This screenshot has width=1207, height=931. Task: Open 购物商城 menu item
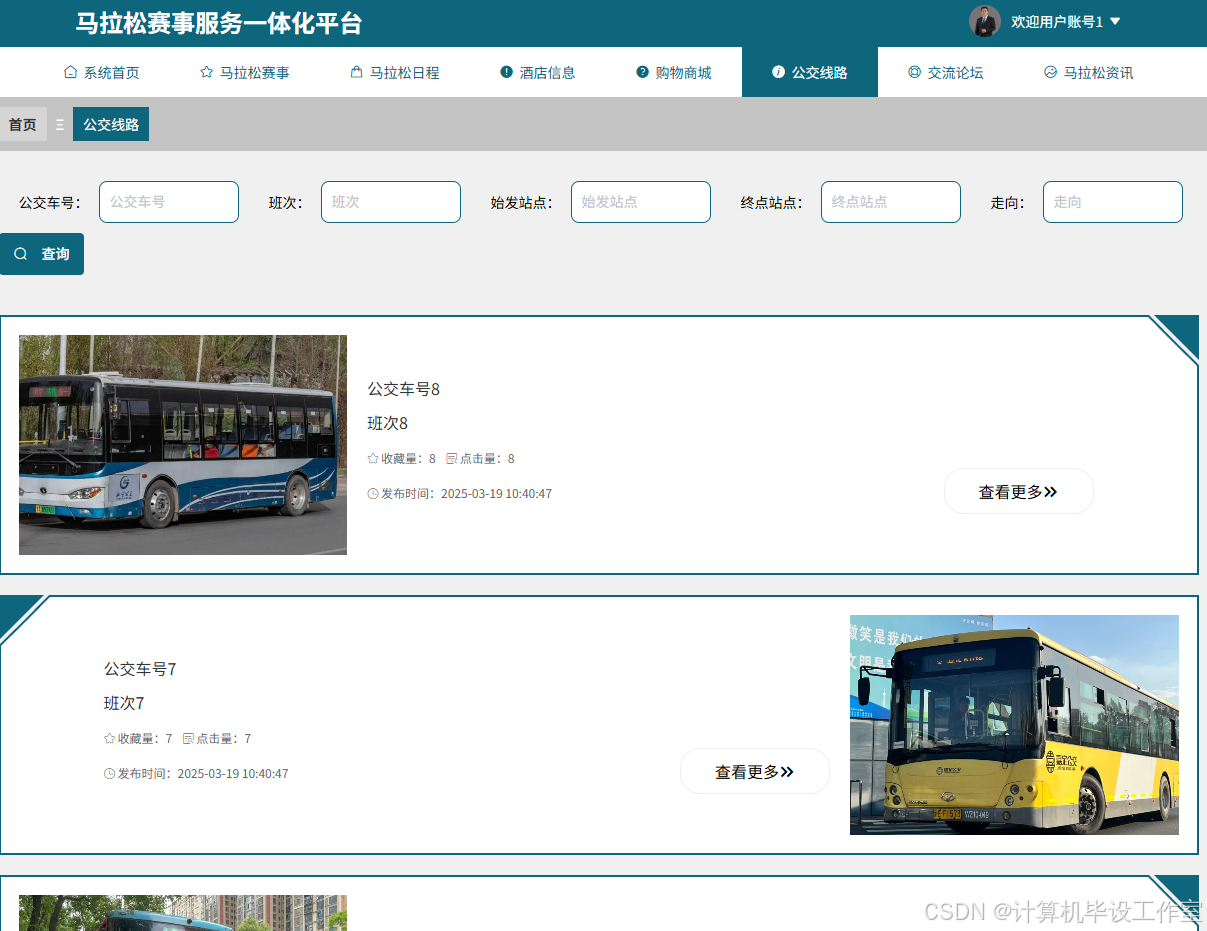click(673, 72)
